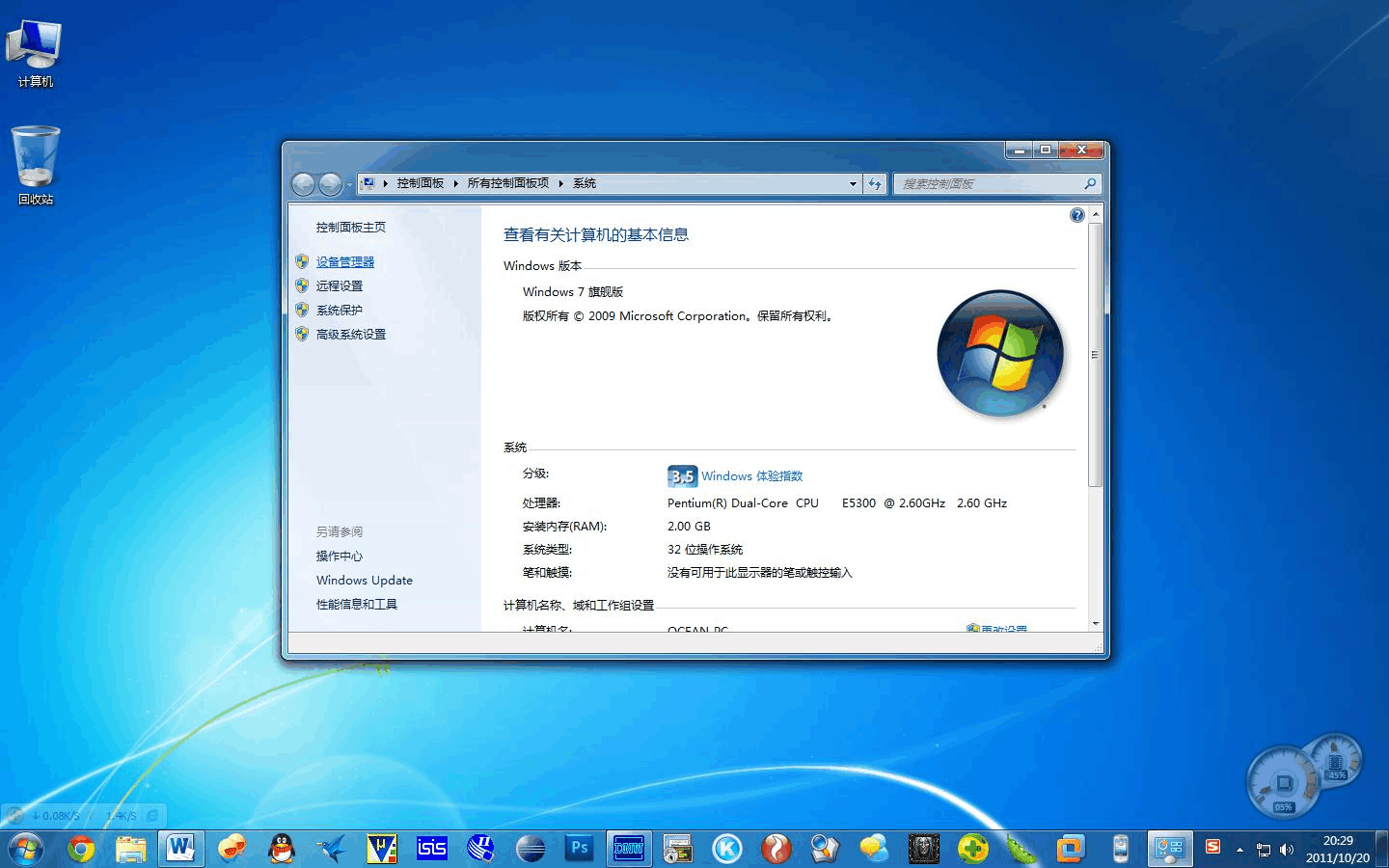1389x868 pixels.
Task: Click the Windows 7 旗舰版 text
Action: (573, 291)
